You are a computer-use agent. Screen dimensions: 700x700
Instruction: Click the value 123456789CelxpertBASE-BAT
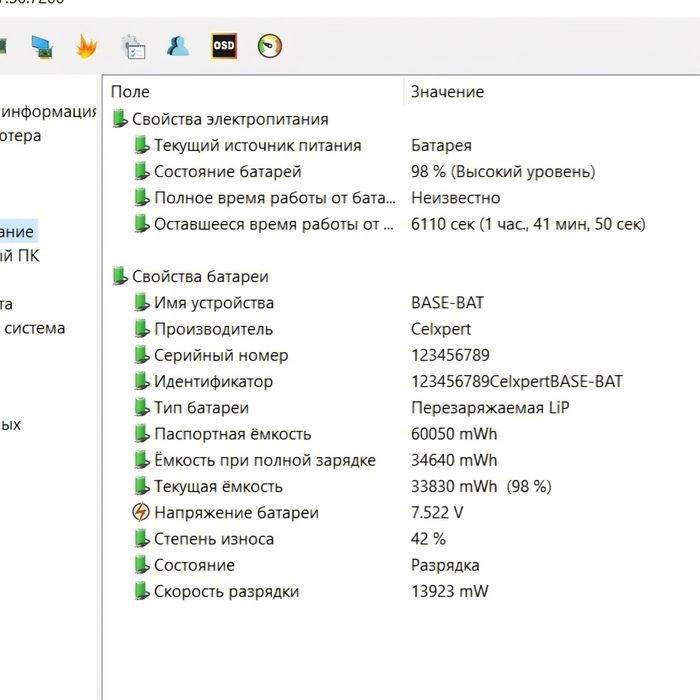517,382
